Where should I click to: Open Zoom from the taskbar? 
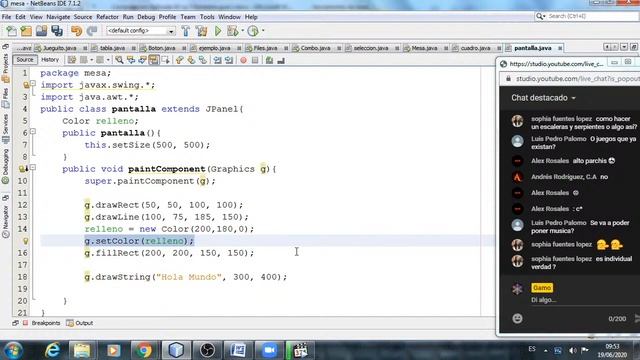tap(269, 350)
